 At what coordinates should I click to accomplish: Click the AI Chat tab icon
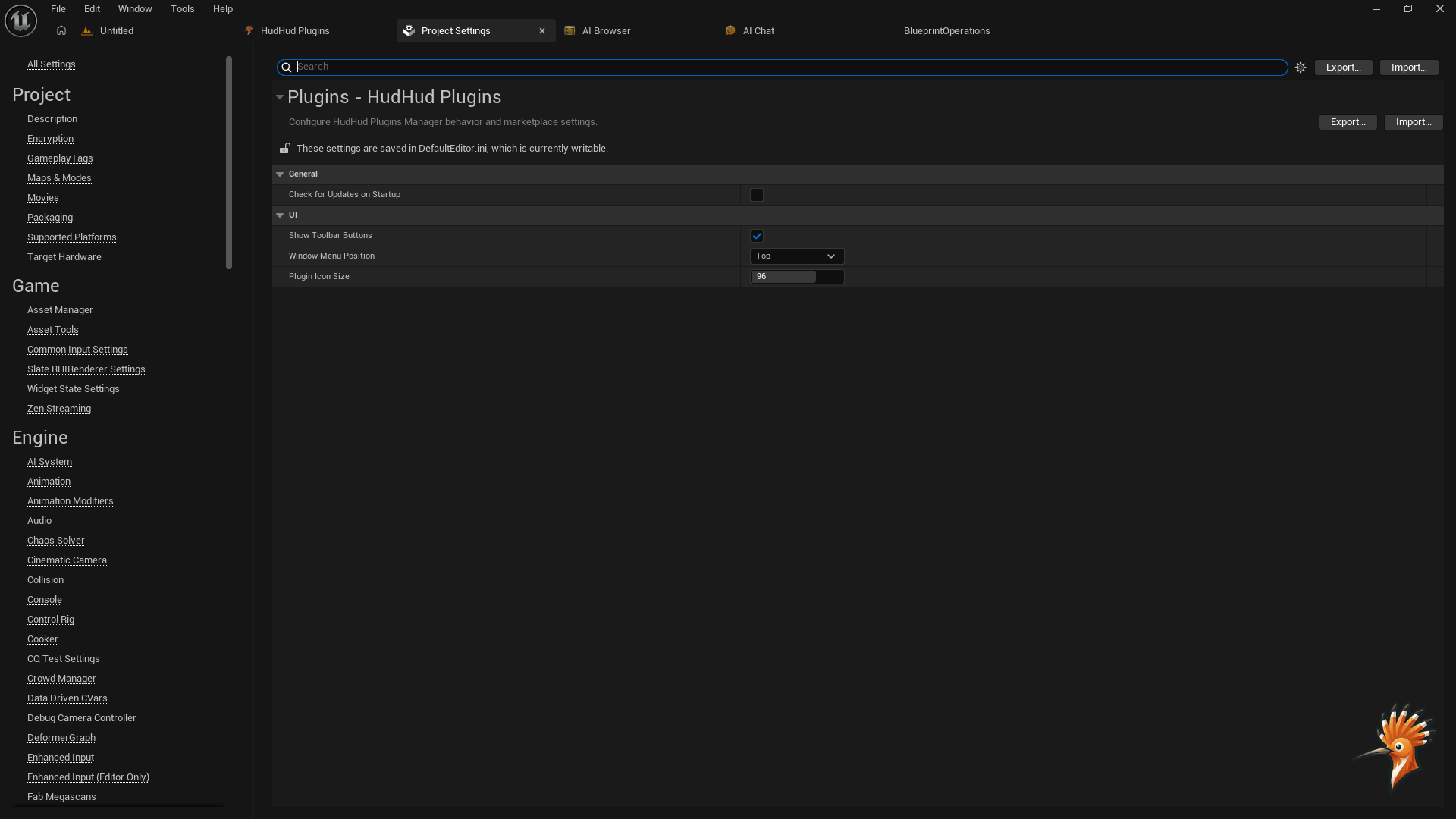(x=730, y=31)
